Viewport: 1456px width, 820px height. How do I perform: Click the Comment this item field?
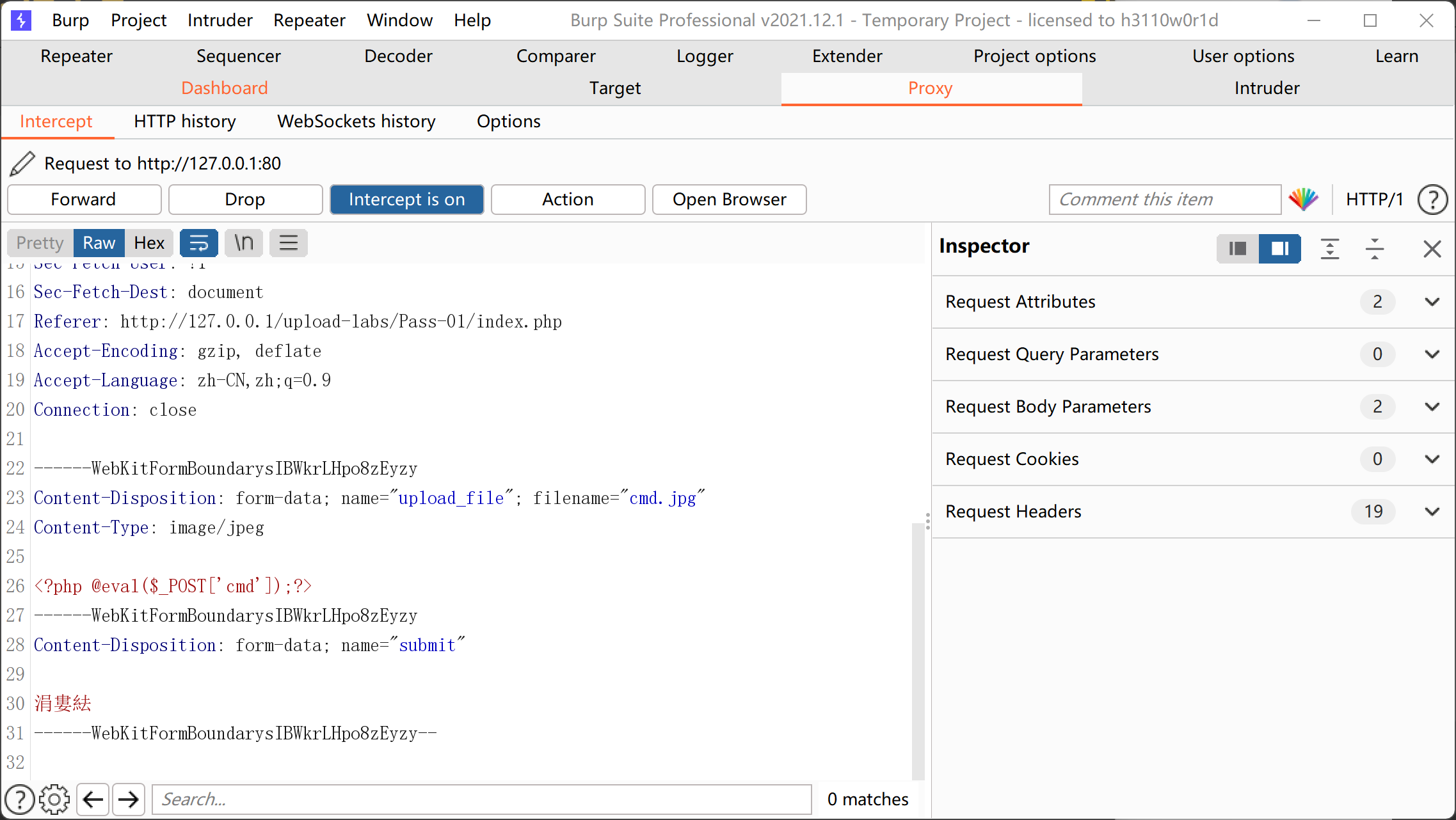pos(1165,200)
